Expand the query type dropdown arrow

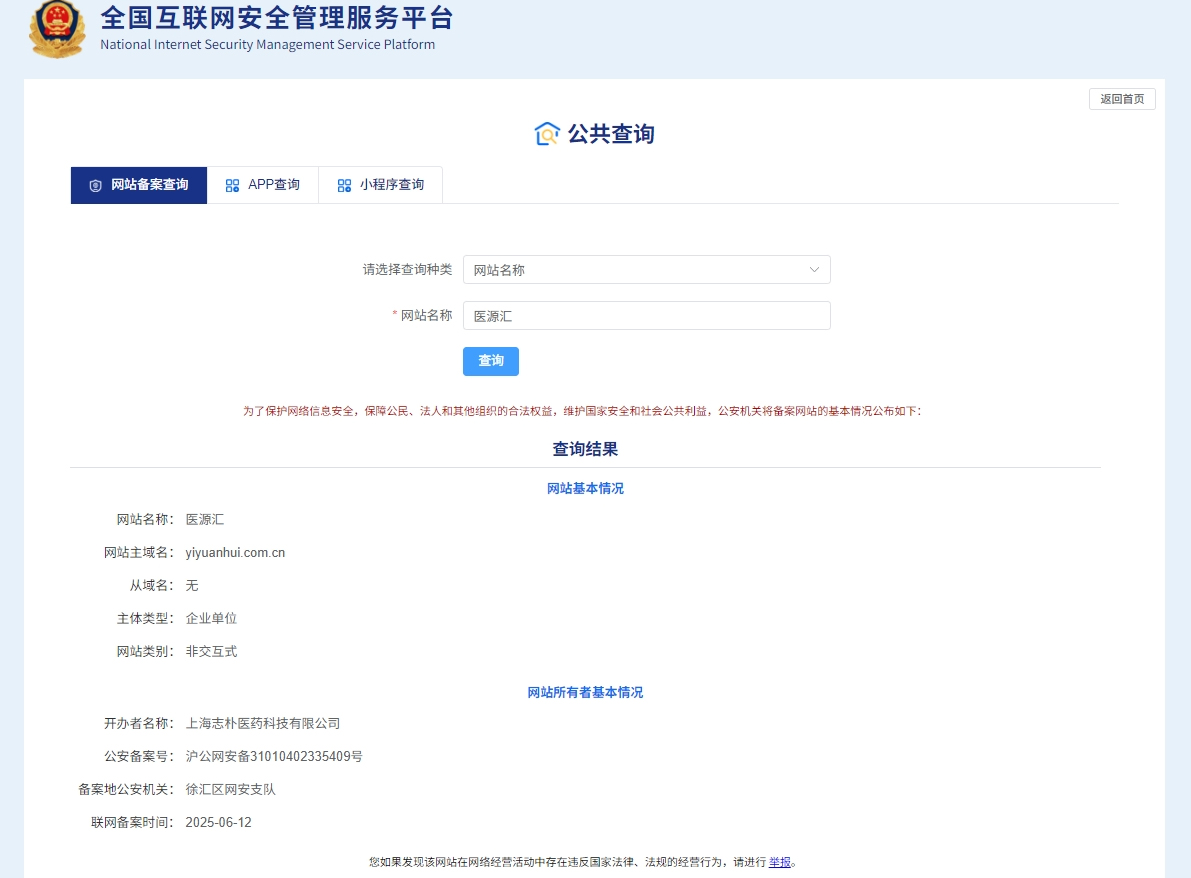coord(814,270)
